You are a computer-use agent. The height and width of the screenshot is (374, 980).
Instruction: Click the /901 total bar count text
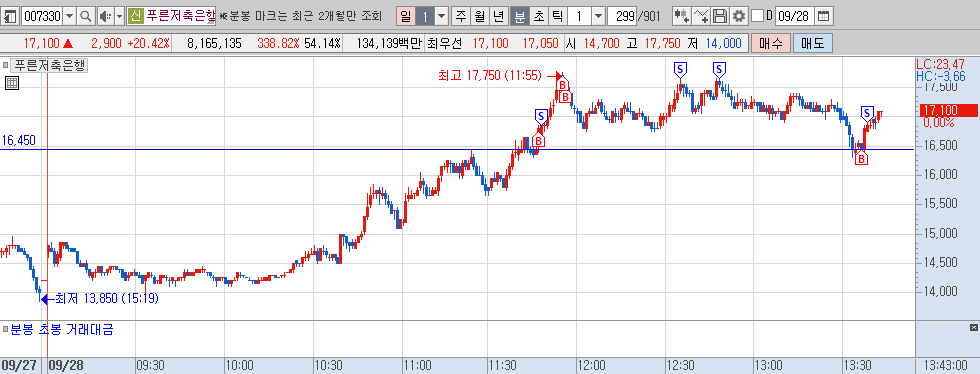pyautogui.click(x=649, y=16)
